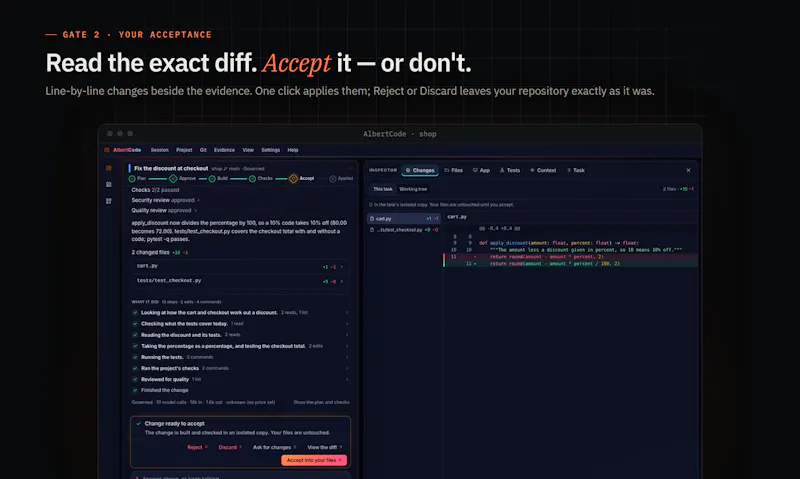Open the Project menu

click(x=184, y=150)
